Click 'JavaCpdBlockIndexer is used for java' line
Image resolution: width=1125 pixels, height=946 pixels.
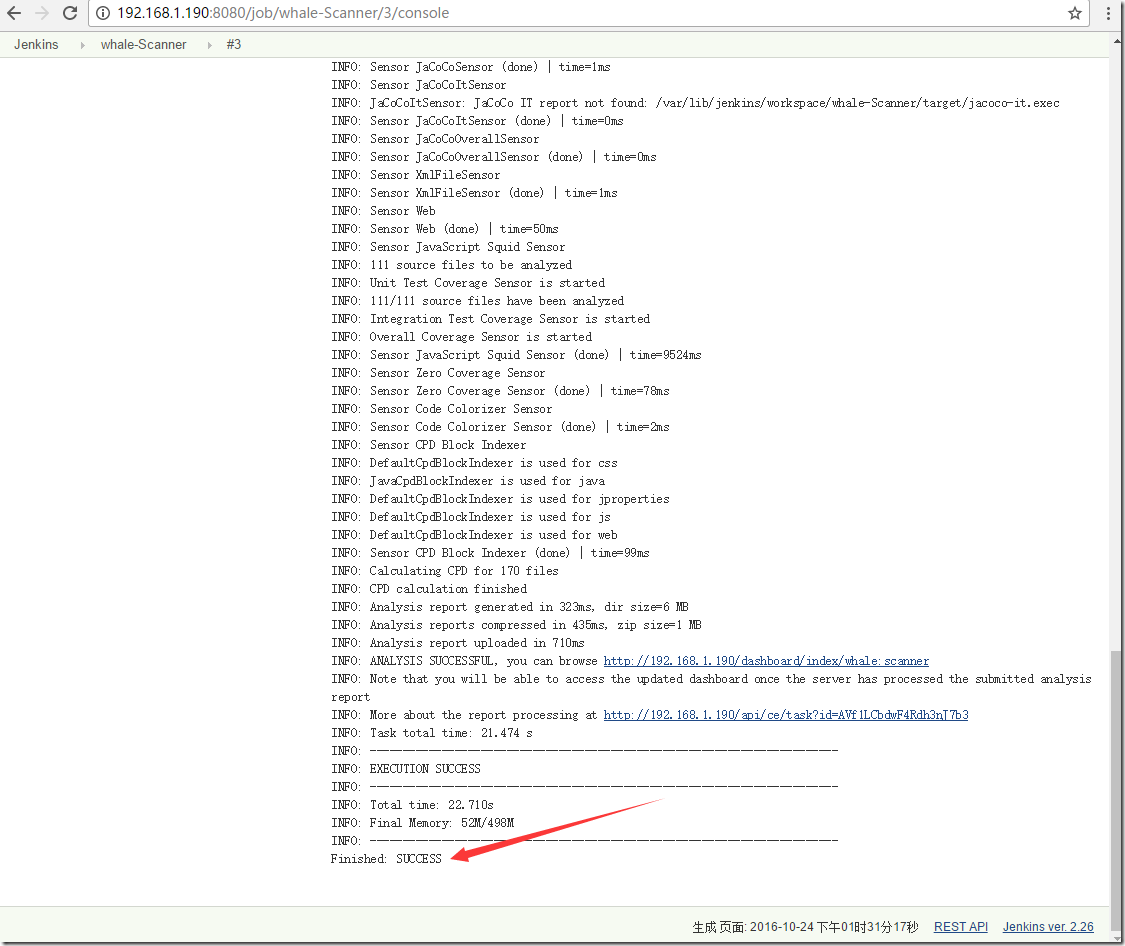click(468, 481)
